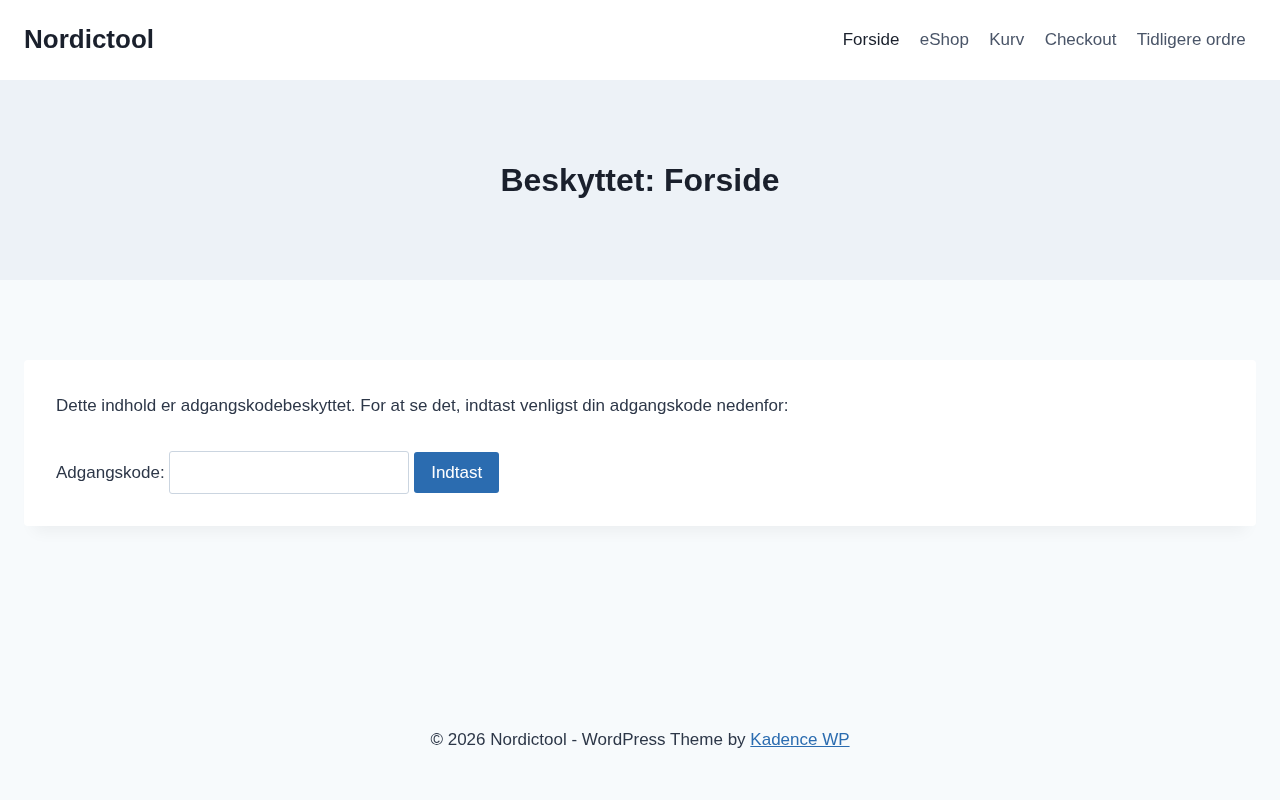
Task: Click the Nordictool site title
Action: click(89, 39)
